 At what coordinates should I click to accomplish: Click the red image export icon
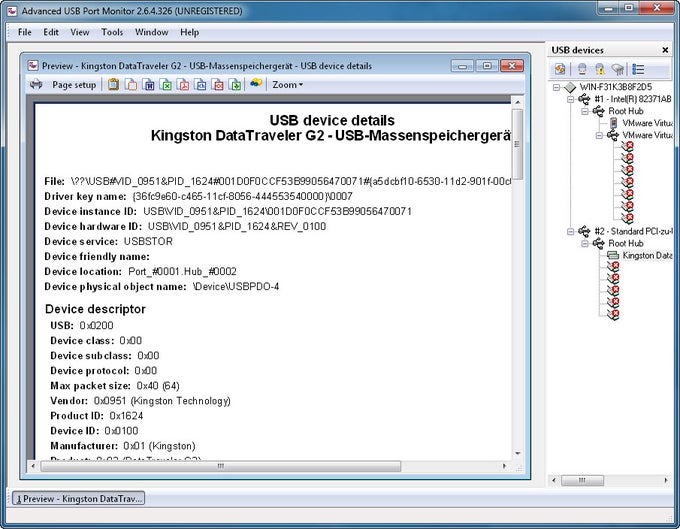(218, 85)
